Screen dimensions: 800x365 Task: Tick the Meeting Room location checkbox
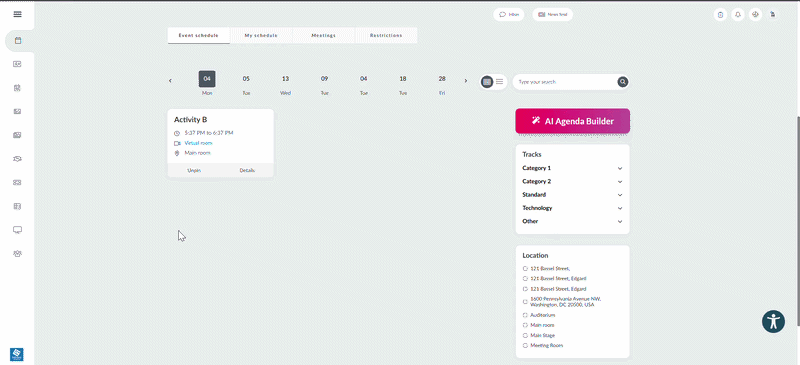click(x=526, y=346)
